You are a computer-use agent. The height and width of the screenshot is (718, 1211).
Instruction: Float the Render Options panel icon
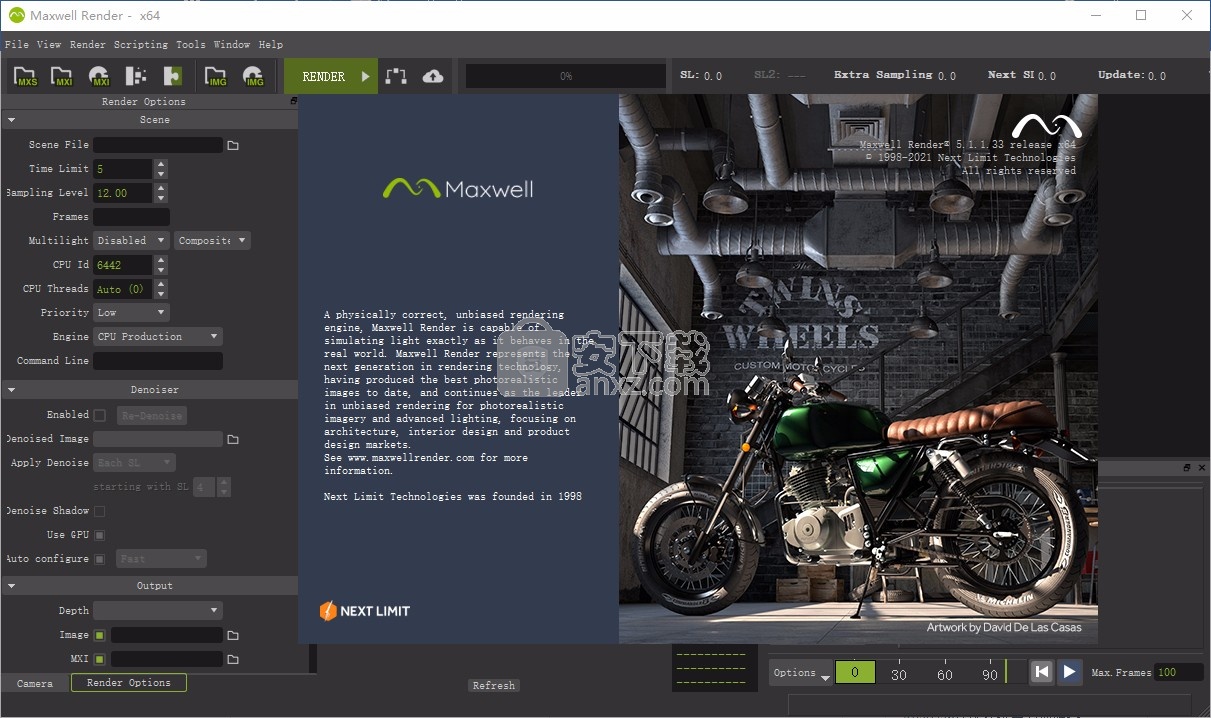tap(293, 101)
